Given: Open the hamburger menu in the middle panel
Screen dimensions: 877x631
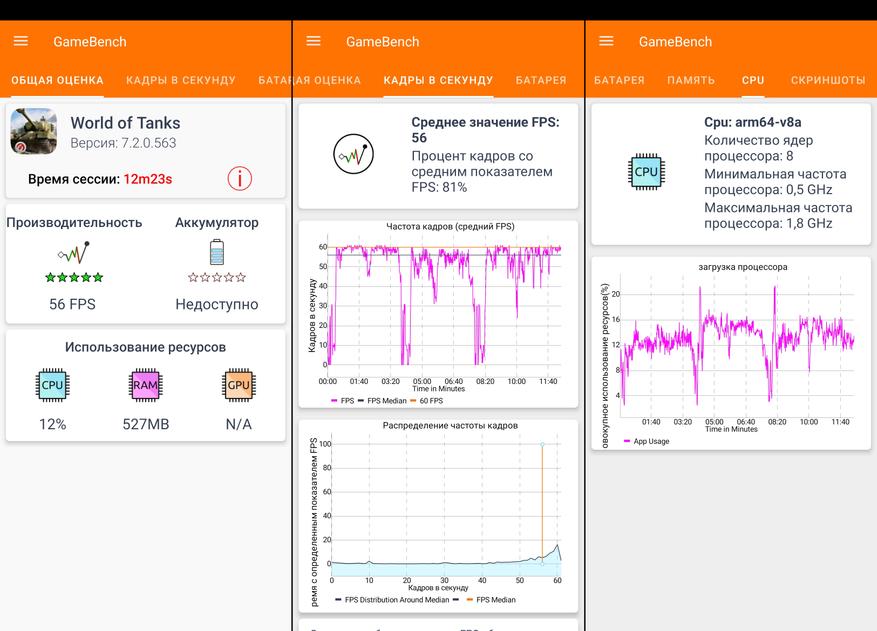Looking at the screenshot, I should point(314,41).
